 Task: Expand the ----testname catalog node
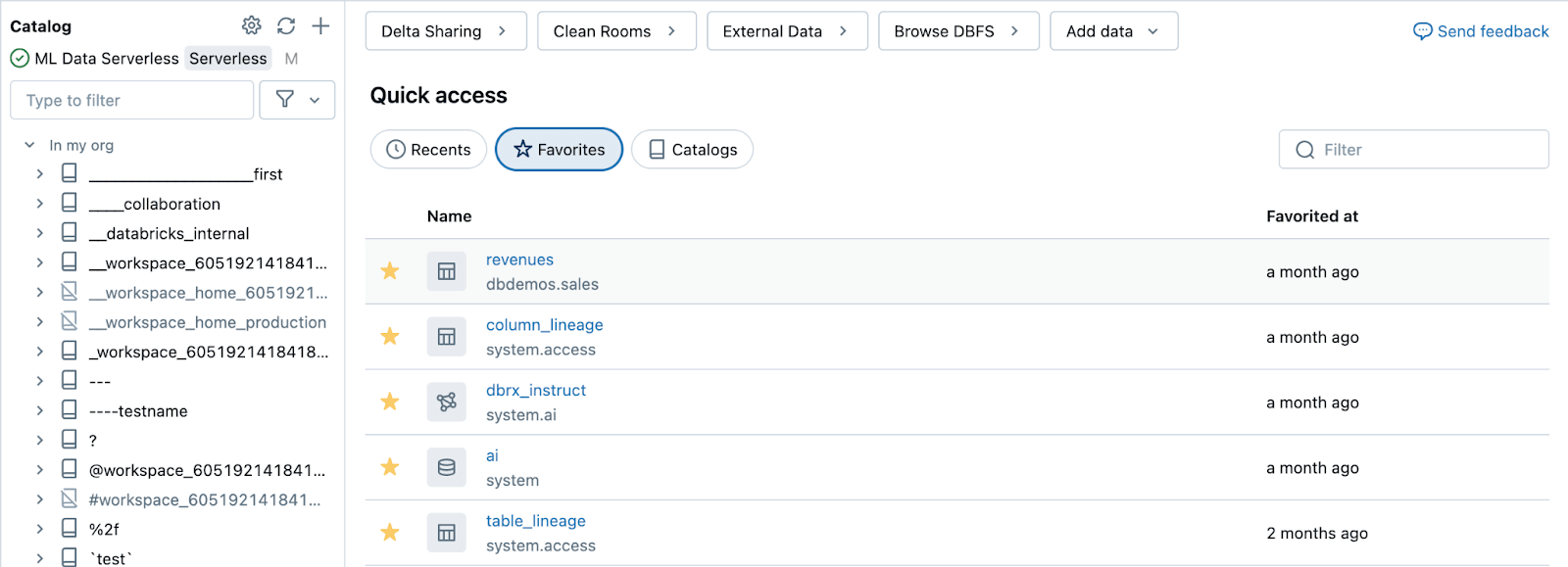pyautogui.click(x=39, y=410)
